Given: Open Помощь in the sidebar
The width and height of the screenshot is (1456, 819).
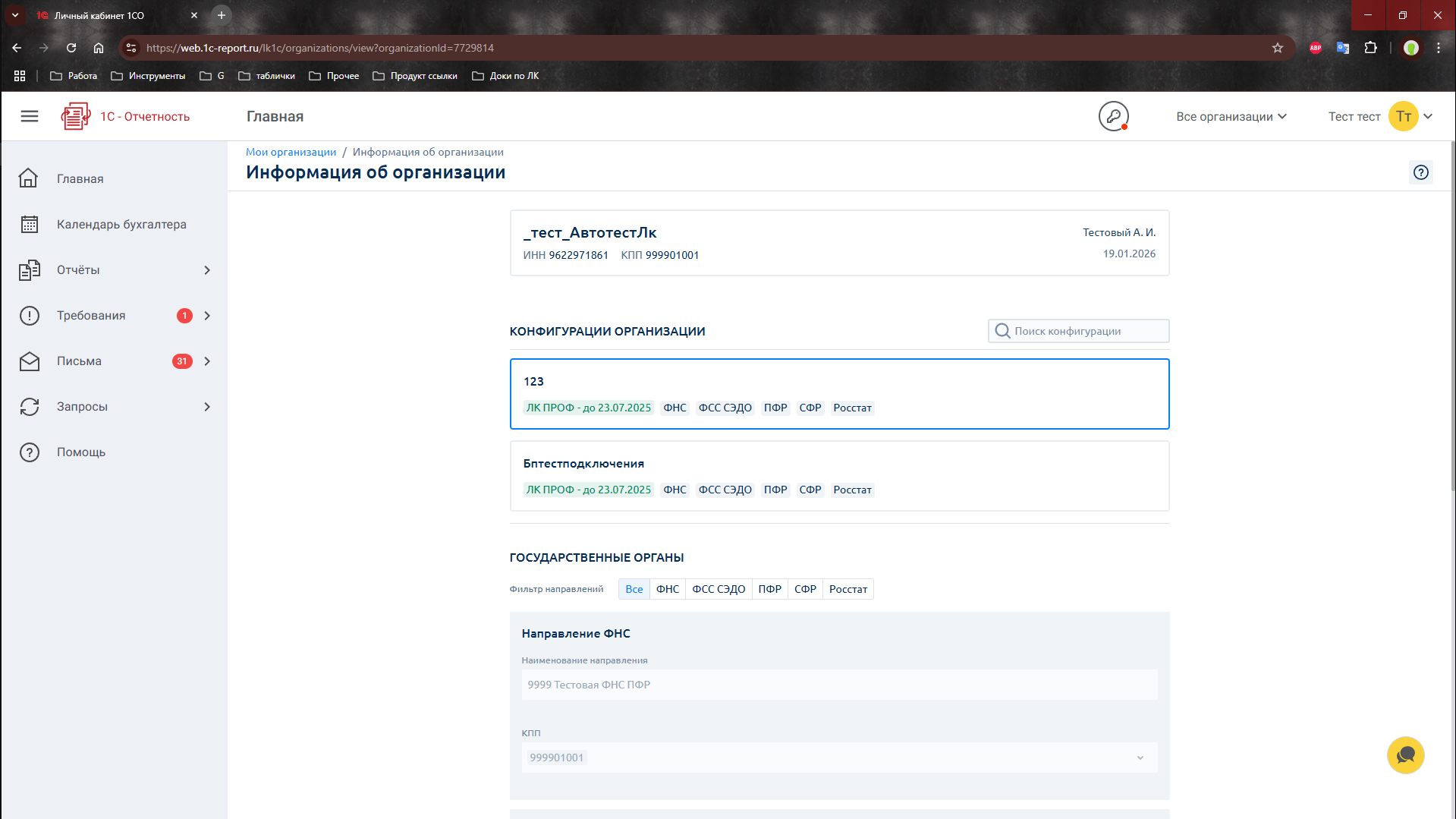Looking at the screenshot, I should [x=80, y=452].
